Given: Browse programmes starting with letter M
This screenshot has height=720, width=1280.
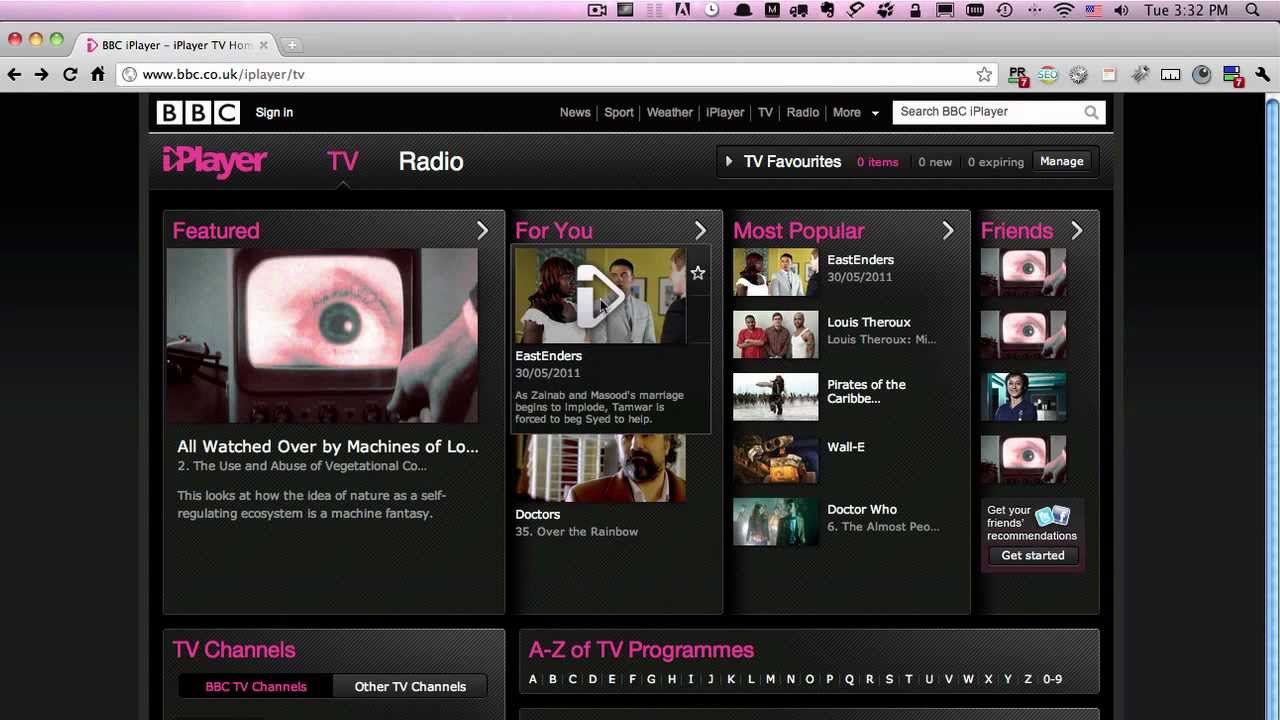Looking at the screenshot, I should point(770,679).
